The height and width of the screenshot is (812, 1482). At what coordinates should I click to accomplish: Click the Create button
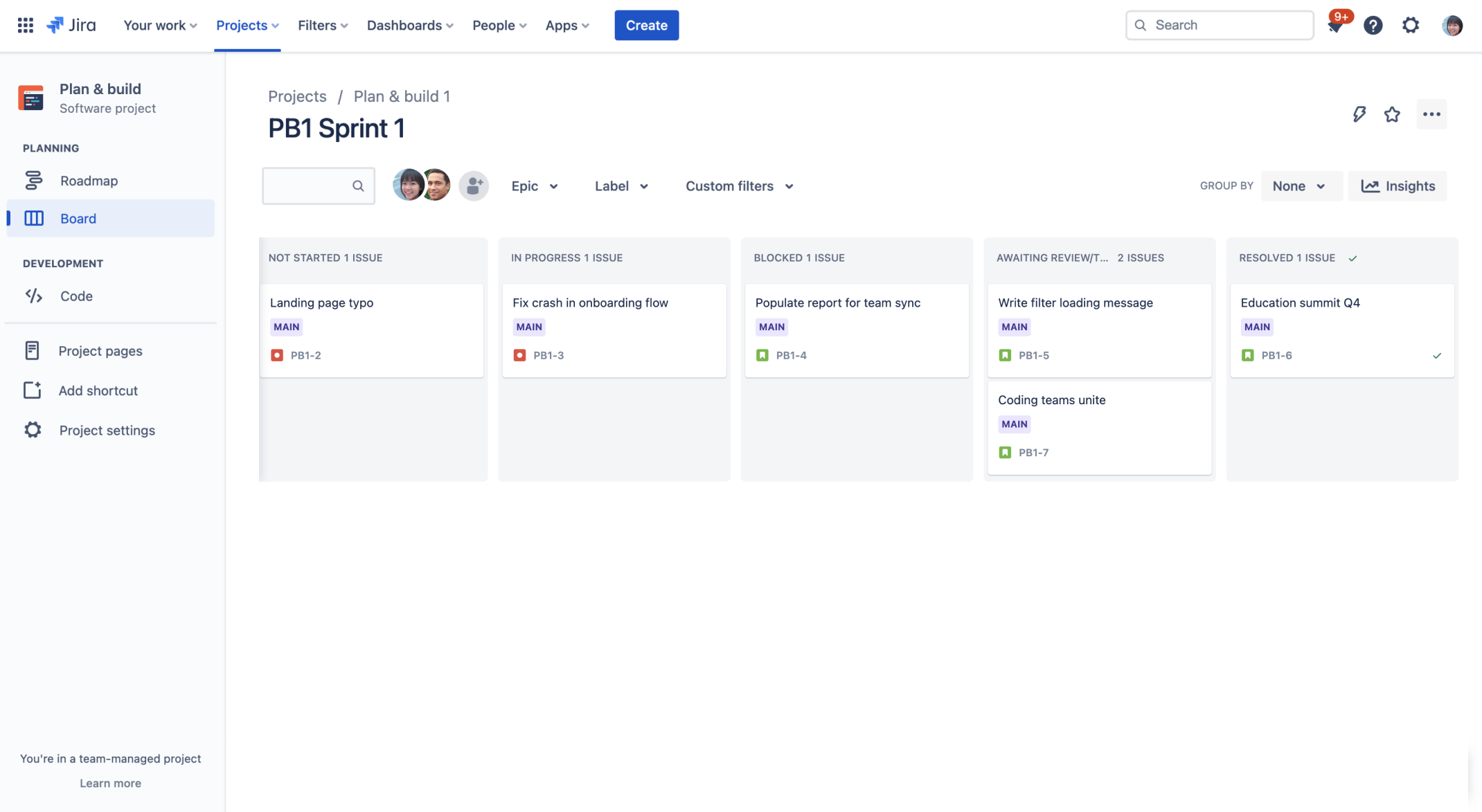[646, 25]
